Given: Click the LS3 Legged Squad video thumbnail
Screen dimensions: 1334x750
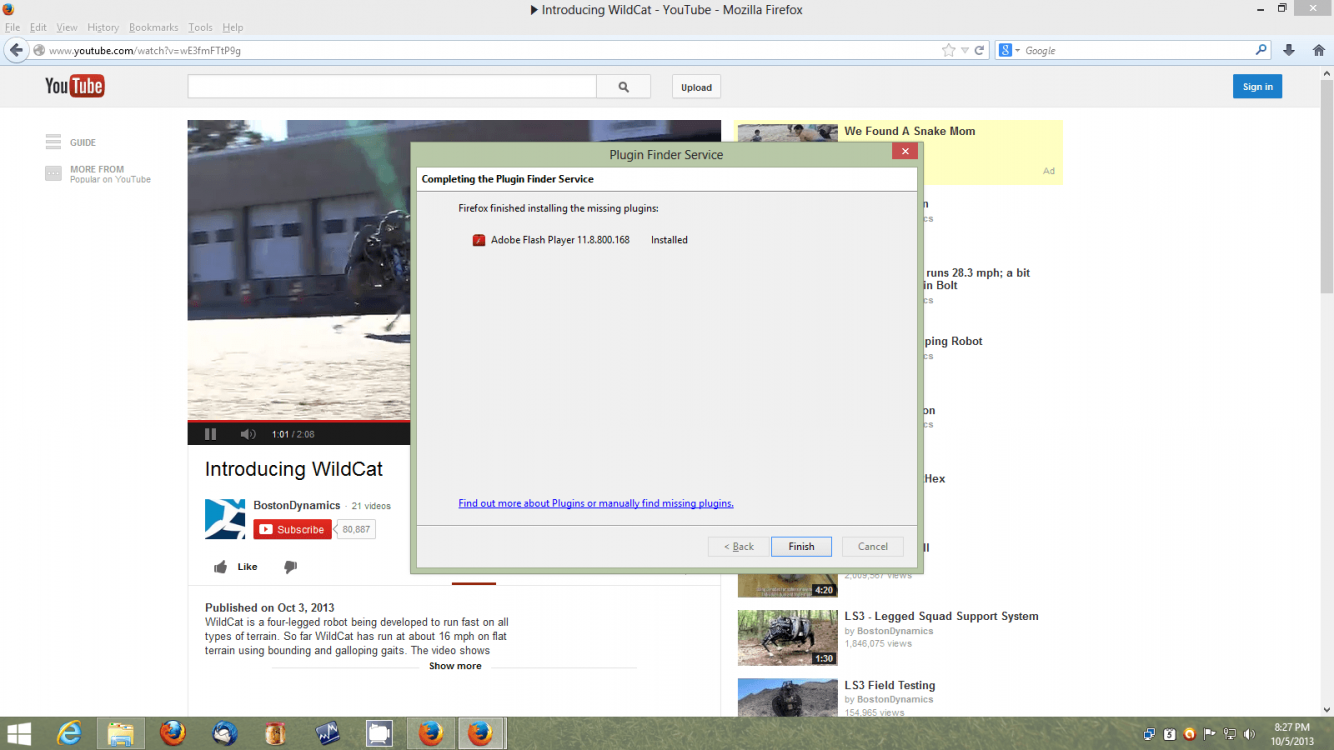Looking at the screenshot, I should click(x=787, y=637).
